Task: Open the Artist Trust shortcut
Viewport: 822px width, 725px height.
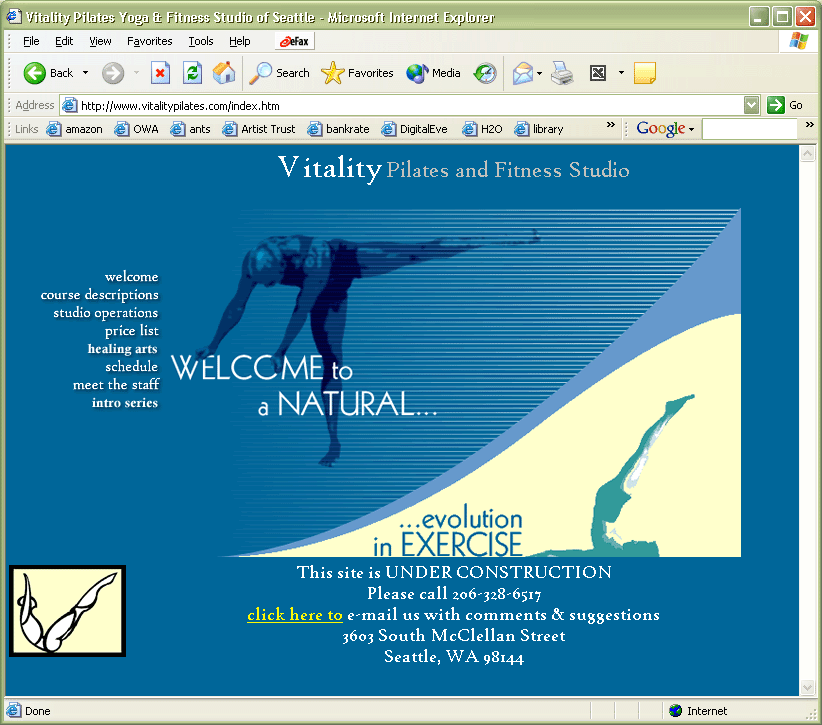Action: [258, 129]
